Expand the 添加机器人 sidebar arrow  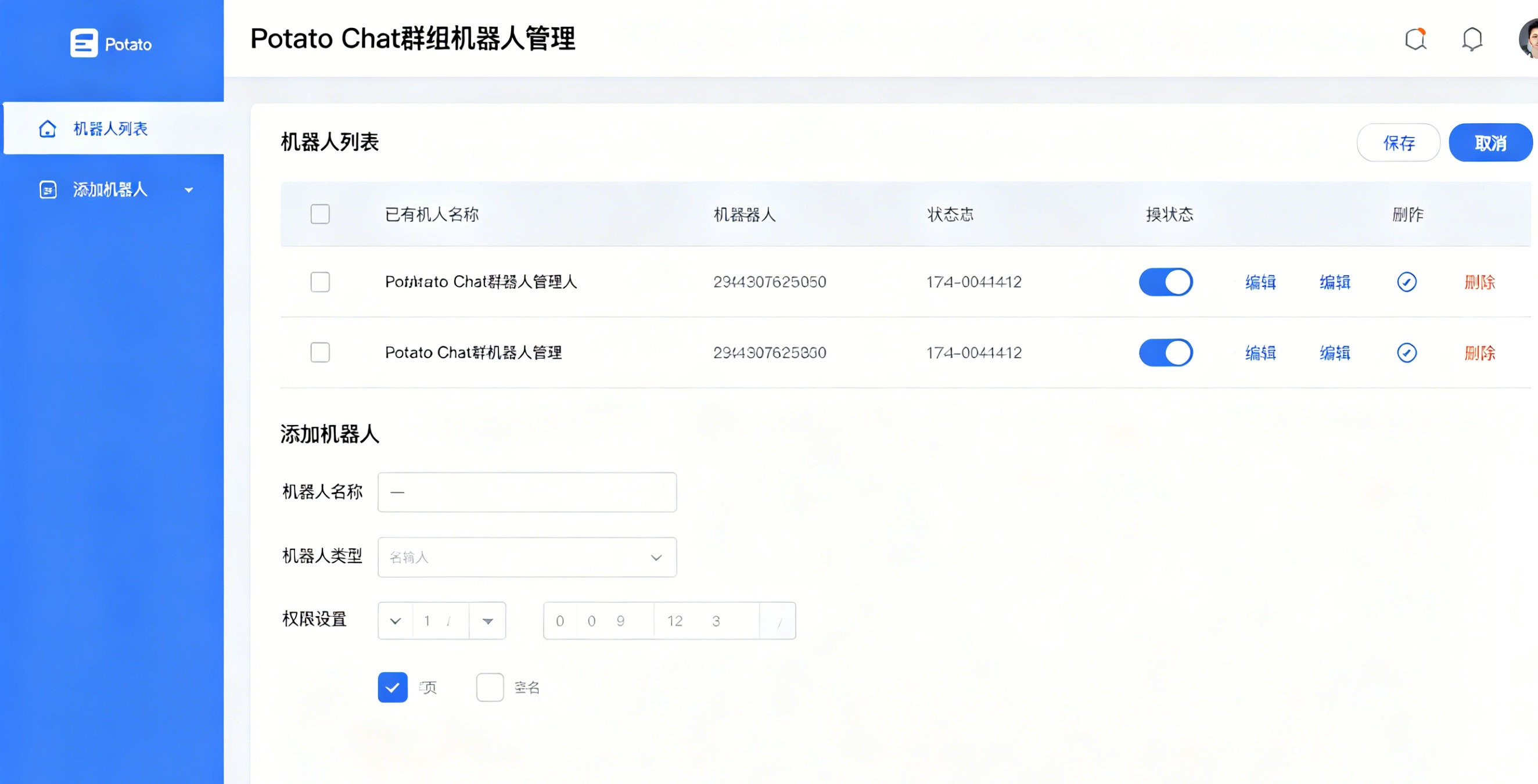click(x=189, y=190)
